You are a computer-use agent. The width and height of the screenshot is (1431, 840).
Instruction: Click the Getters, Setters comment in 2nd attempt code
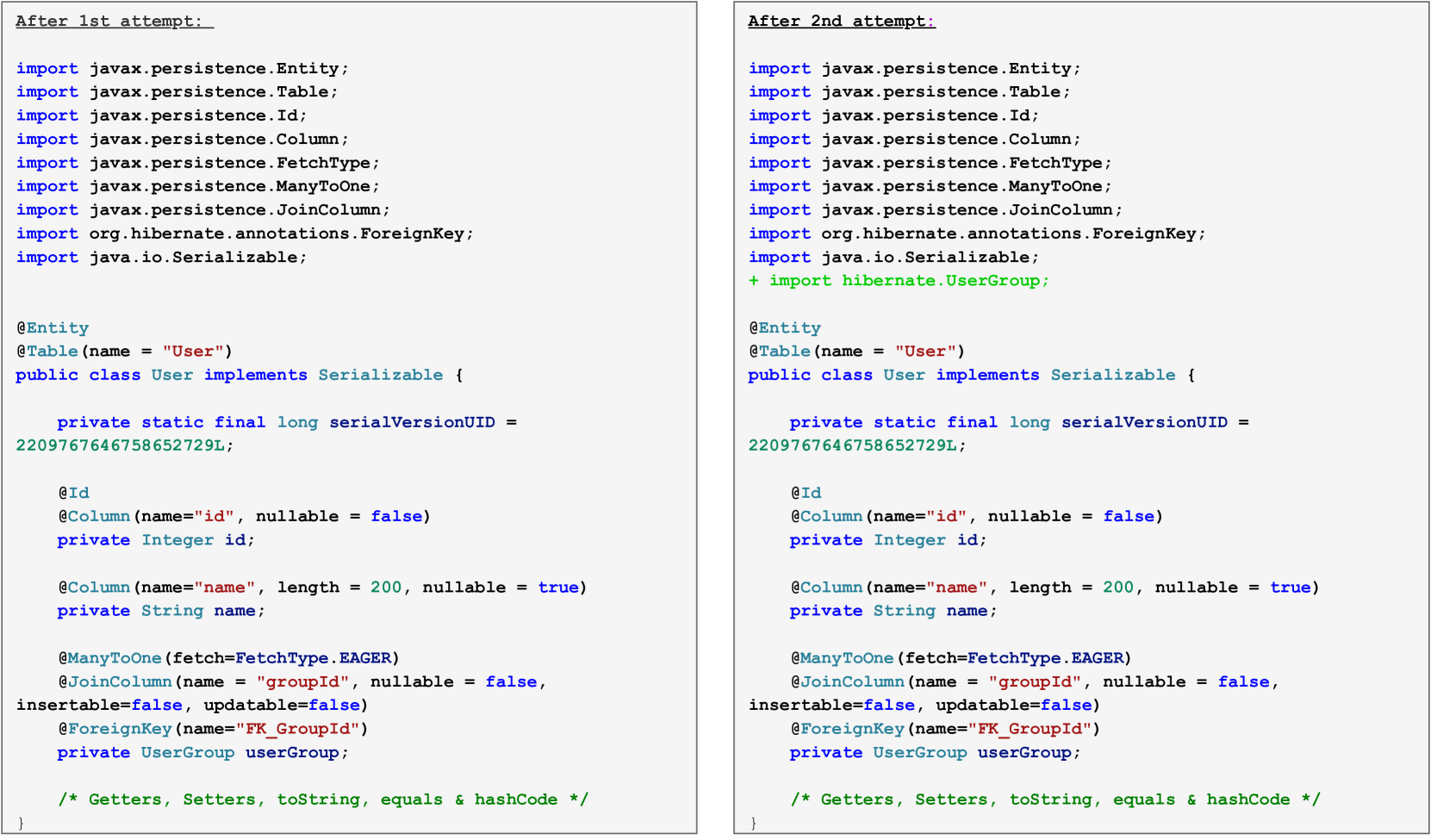click(x=1055, y=800)
